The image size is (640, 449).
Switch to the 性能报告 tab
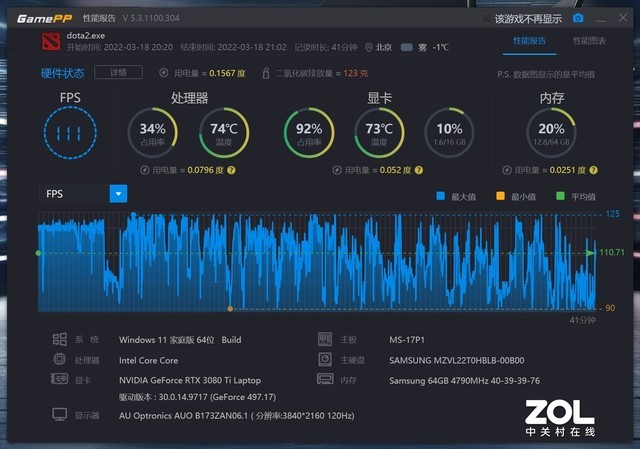(x=529, y=41)
